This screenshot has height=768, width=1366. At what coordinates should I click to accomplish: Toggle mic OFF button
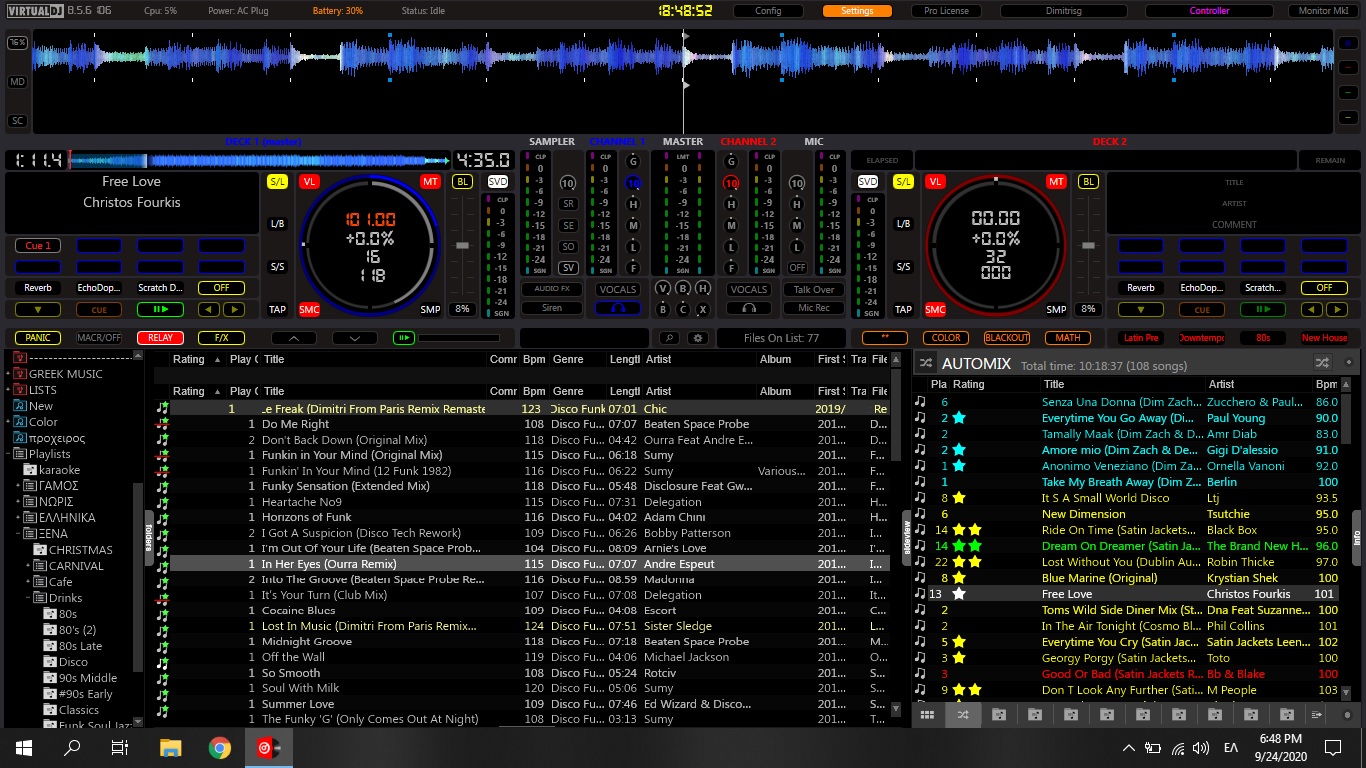797,268
